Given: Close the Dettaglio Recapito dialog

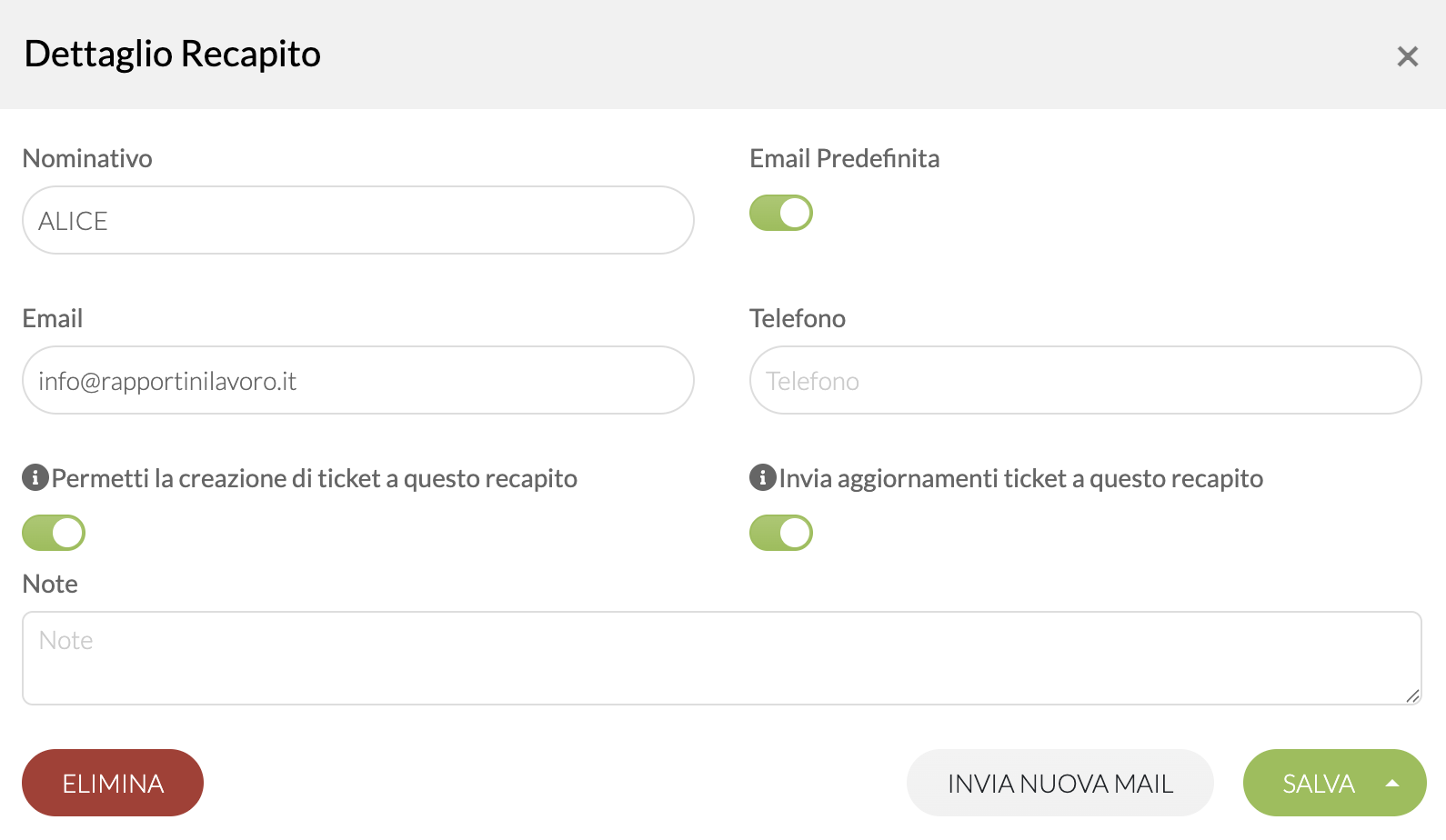Looking at the screenshot, I should coord(1407,56).
